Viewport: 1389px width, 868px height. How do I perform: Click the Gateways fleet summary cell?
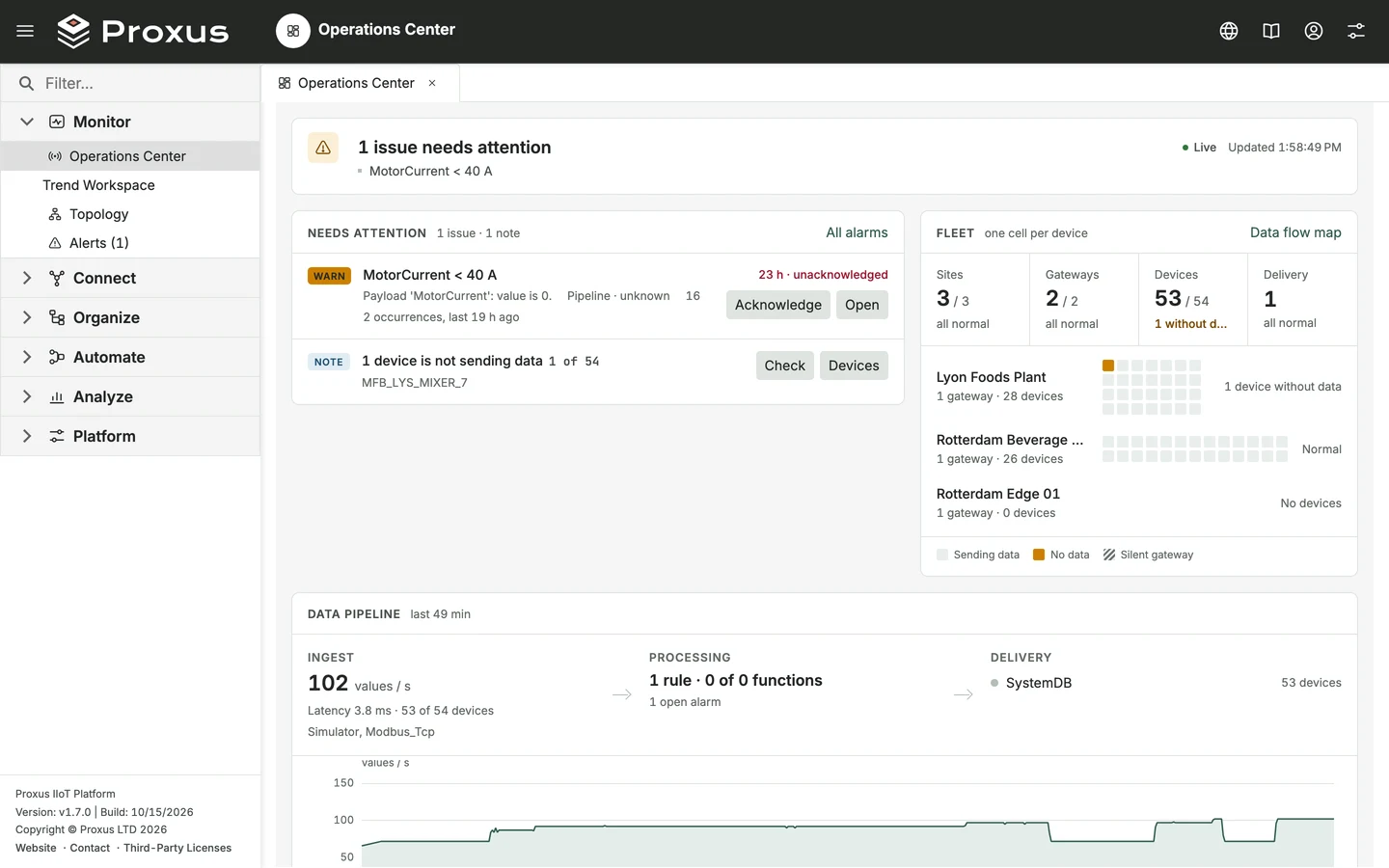click(1084, 299)
